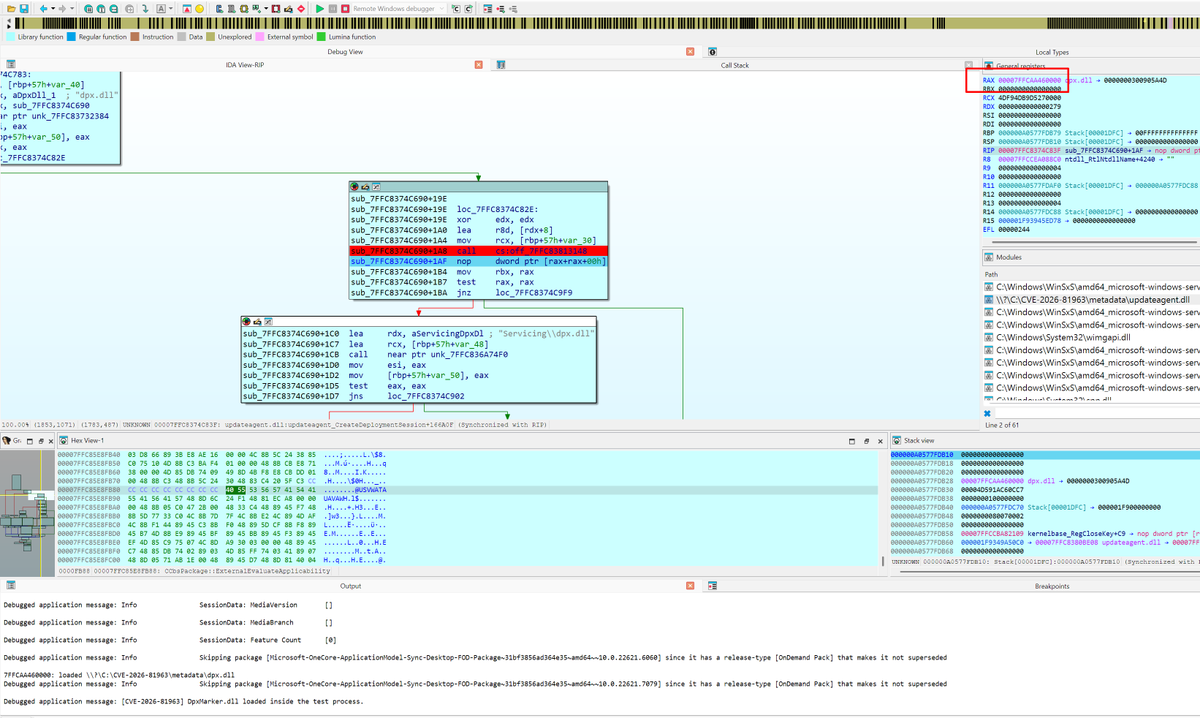Click the red breakpoint diamond toolbar icon

[300, 8]
